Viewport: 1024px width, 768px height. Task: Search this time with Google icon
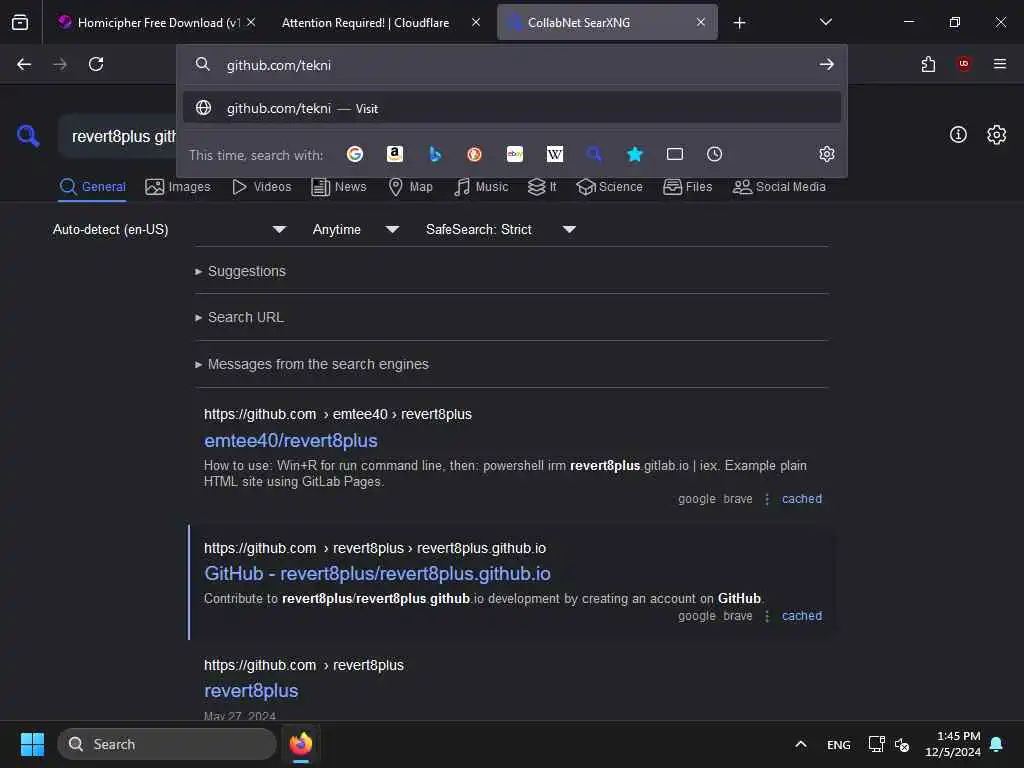coord(355,154)
